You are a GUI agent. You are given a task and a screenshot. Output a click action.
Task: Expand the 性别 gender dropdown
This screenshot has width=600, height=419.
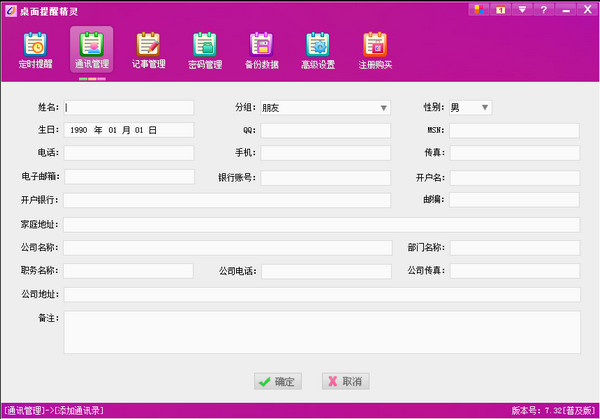click(x=484, y=108)
